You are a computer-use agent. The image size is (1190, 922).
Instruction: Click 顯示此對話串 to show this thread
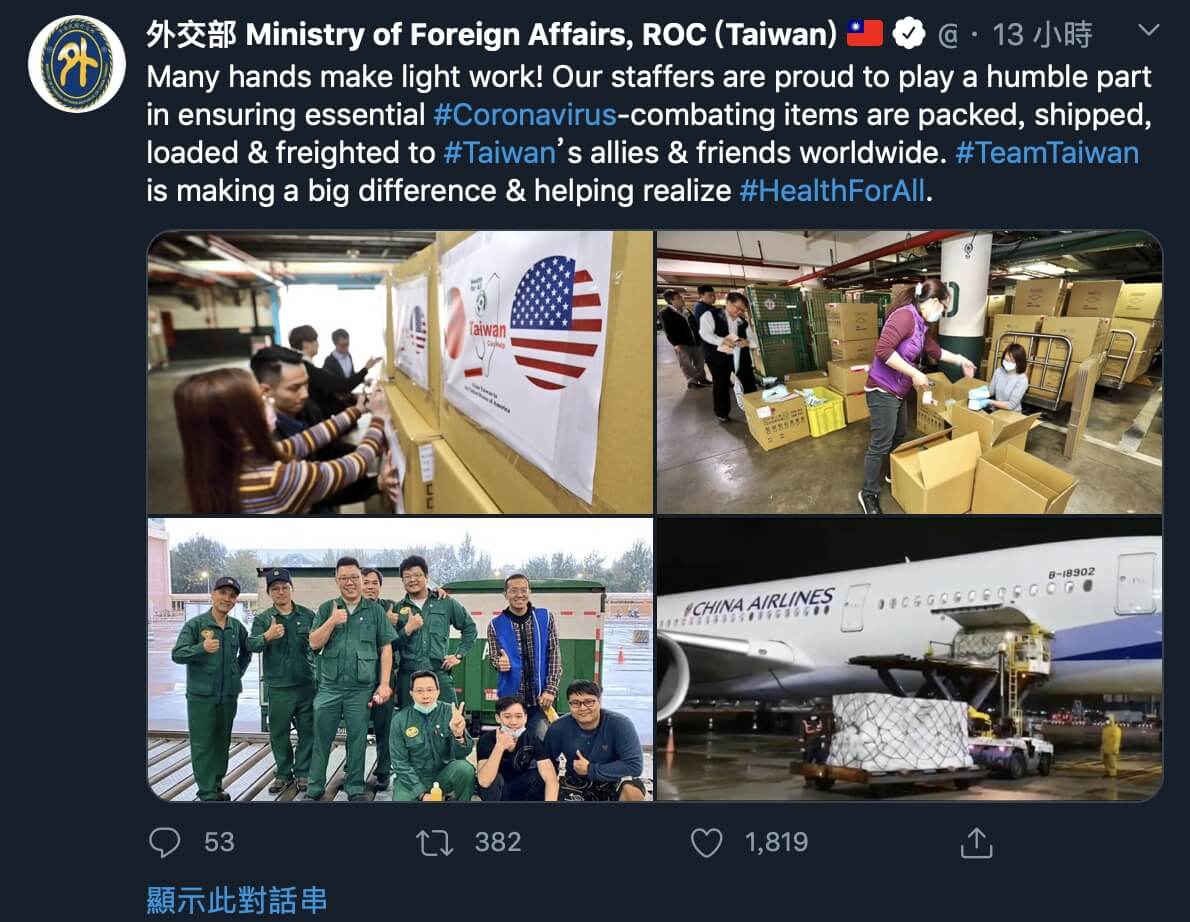(236, 900)
